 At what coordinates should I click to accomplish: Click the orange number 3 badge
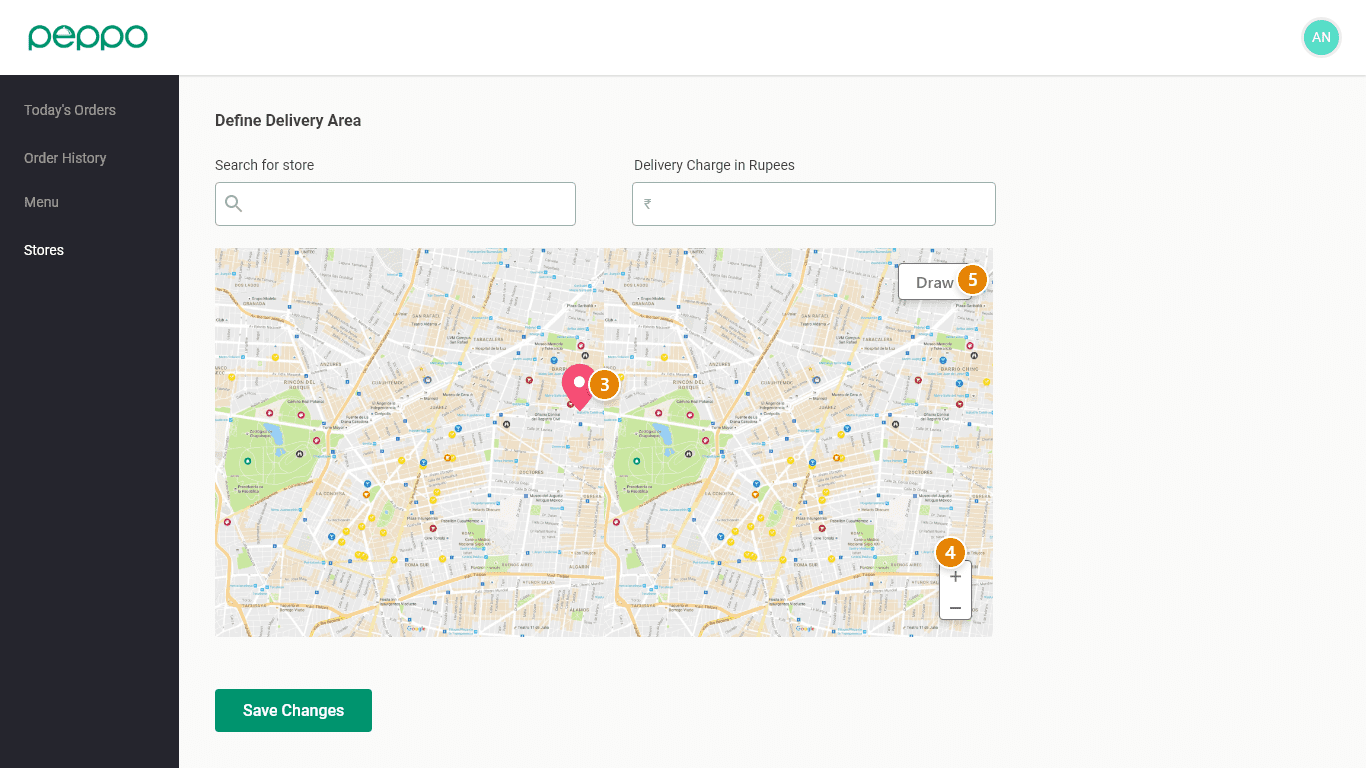[604, 385]
